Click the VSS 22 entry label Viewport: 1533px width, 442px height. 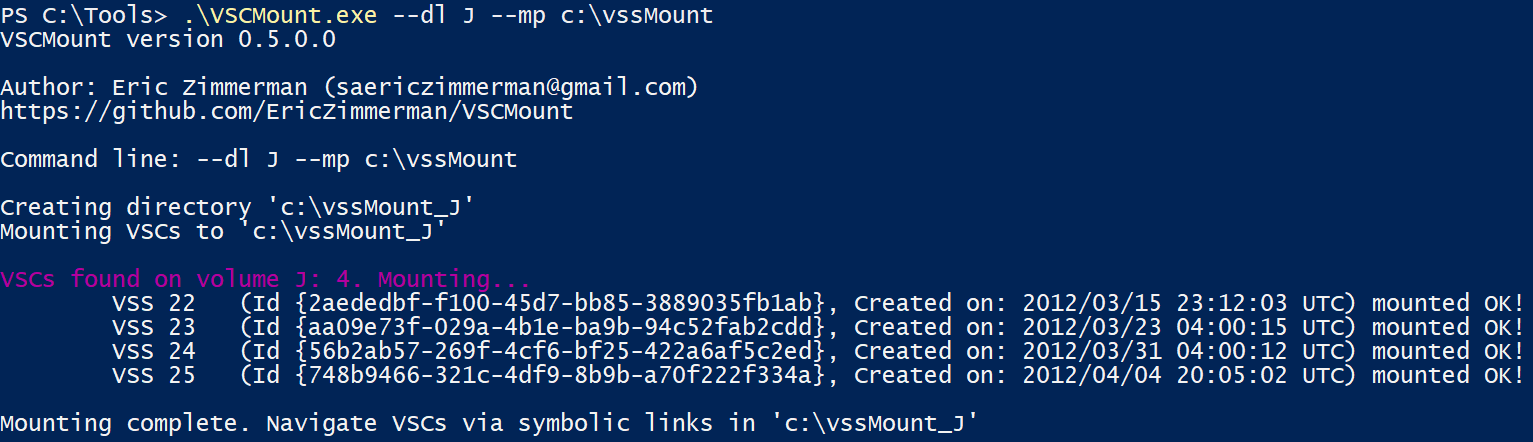pos(154,303)
